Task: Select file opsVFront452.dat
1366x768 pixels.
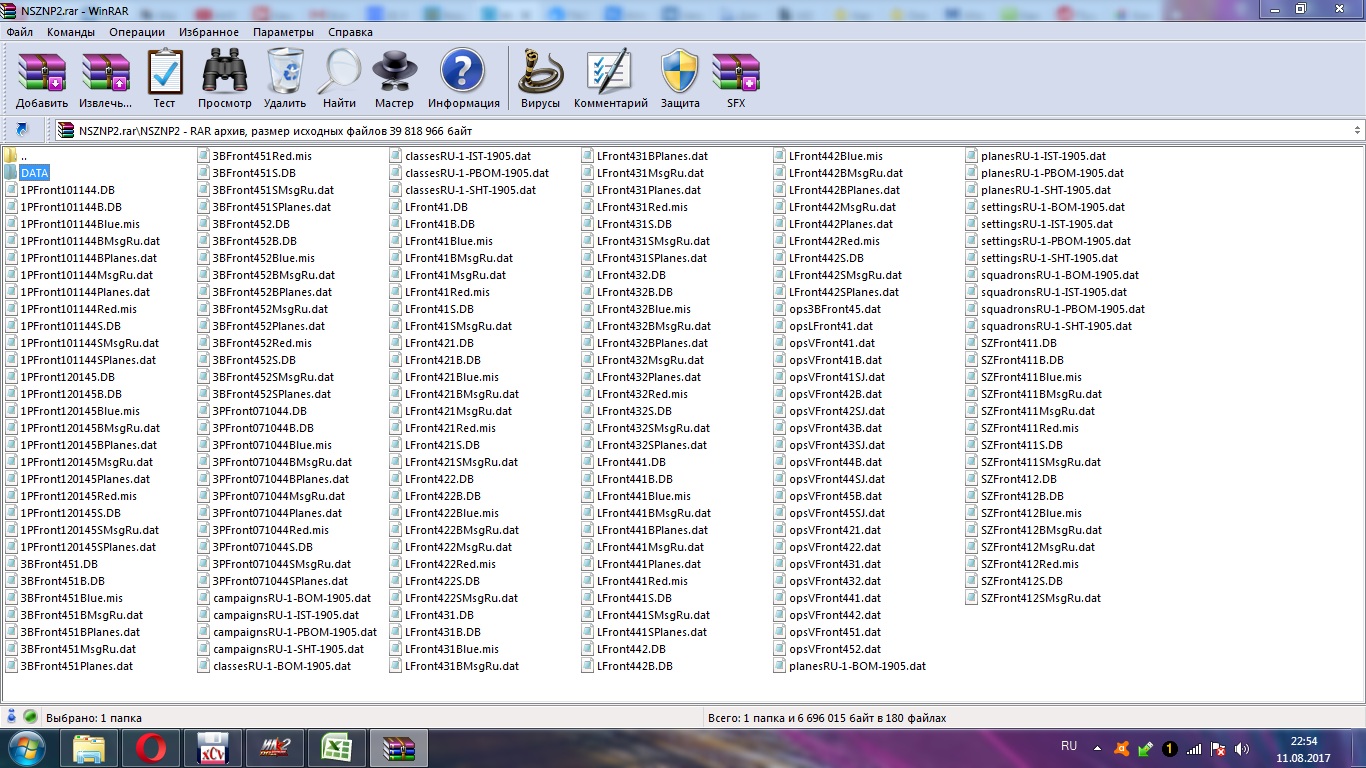Action: tap(828, 649)
